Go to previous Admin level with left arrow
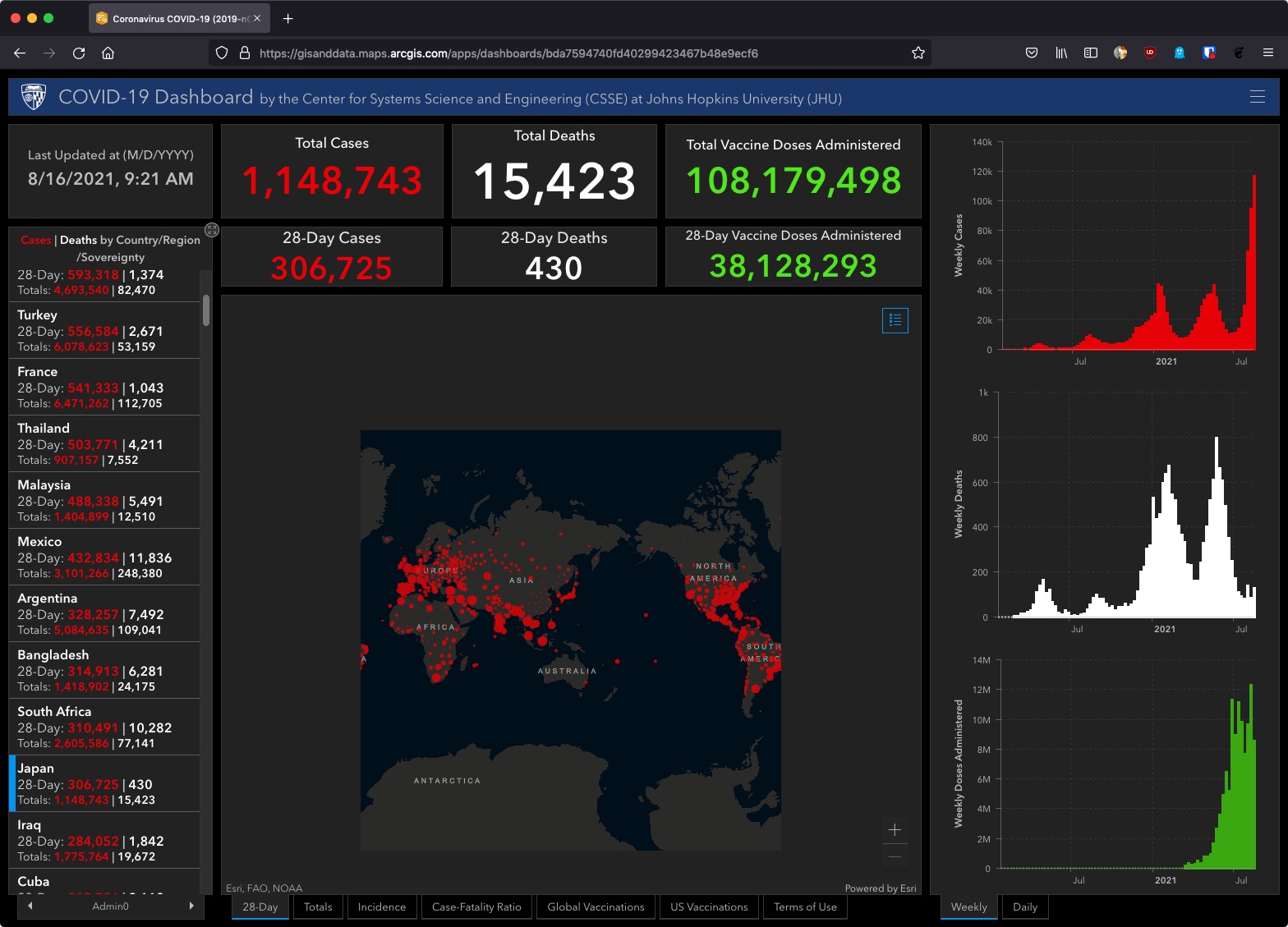 tap(30, 906)
